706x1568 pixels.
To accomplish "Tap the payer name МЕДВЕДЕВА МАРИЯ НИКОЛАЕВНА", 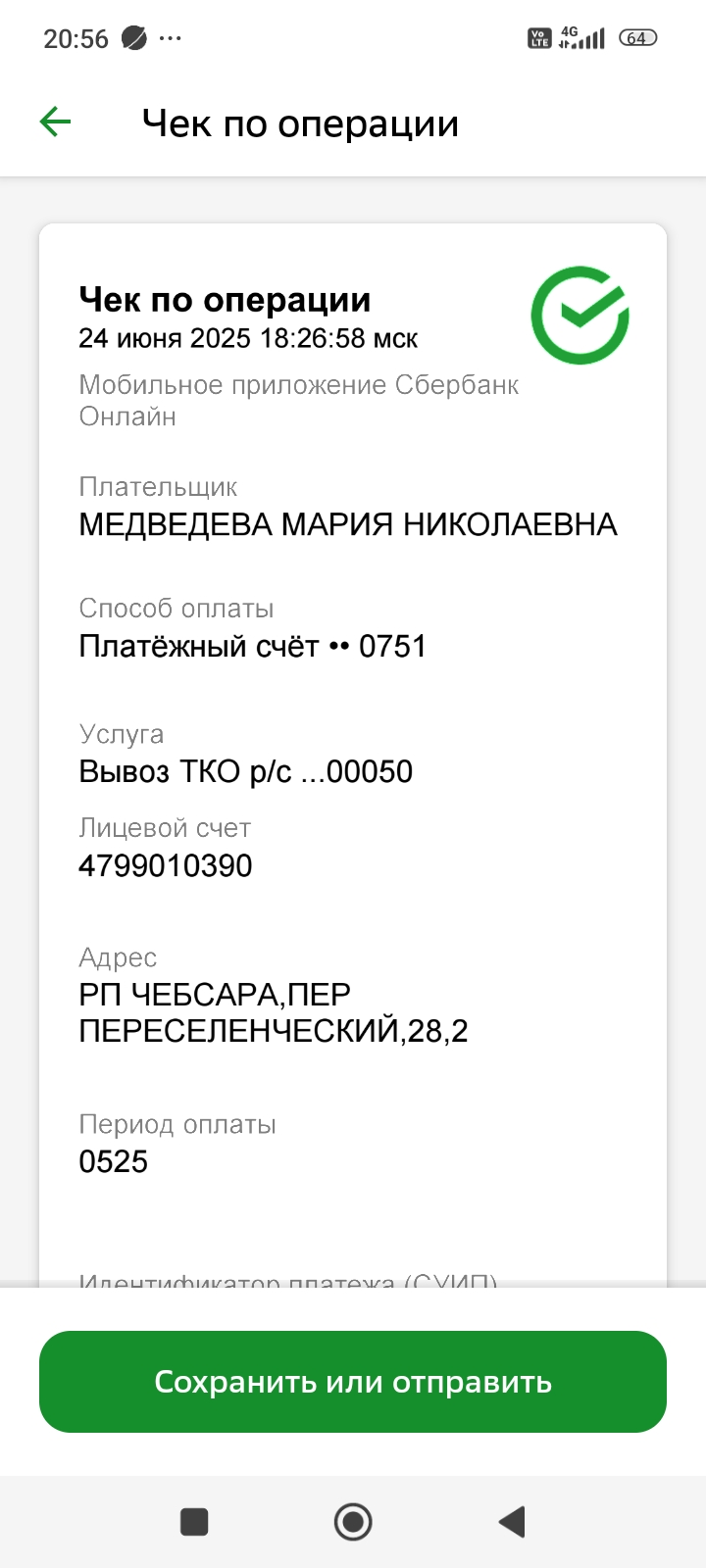I will (348, 524).
